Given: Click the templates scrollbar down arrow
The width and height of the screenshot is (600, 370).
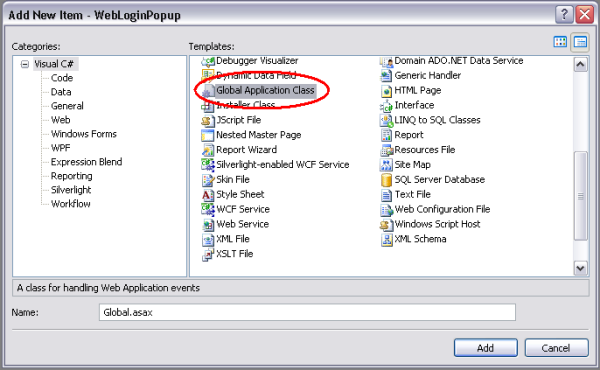Looking at the screenshot, I should point(580,268).
